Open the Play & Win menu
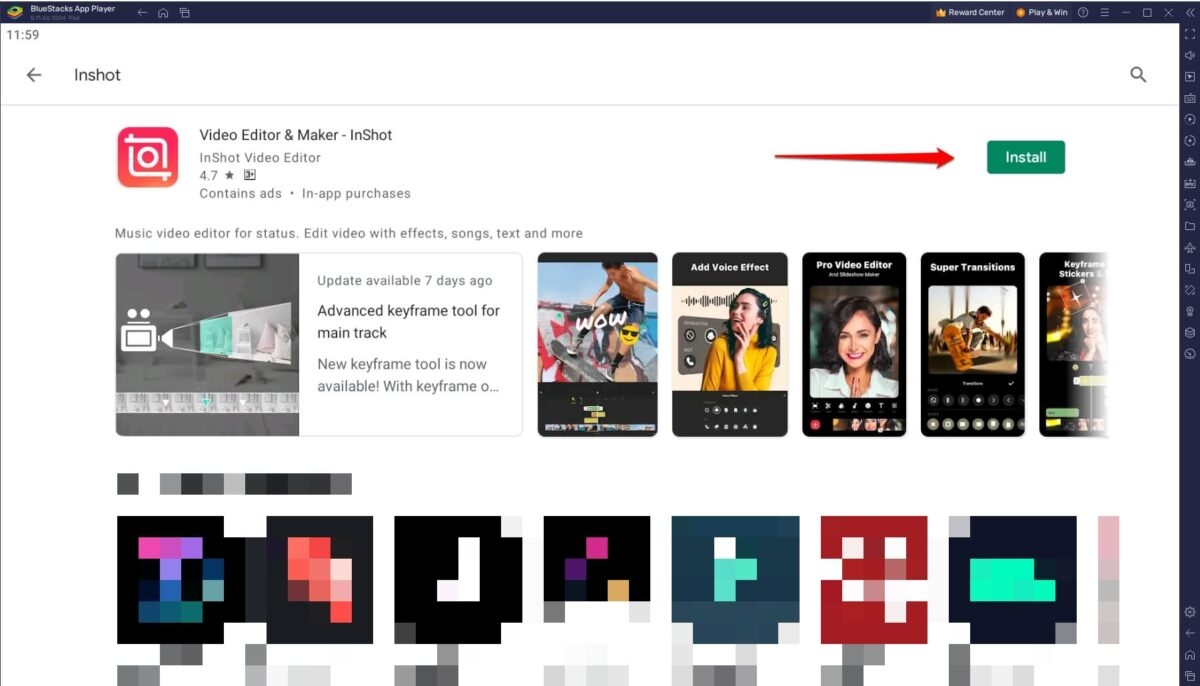This screenshot has width=1200, height=686. (x=1041, y=12)
